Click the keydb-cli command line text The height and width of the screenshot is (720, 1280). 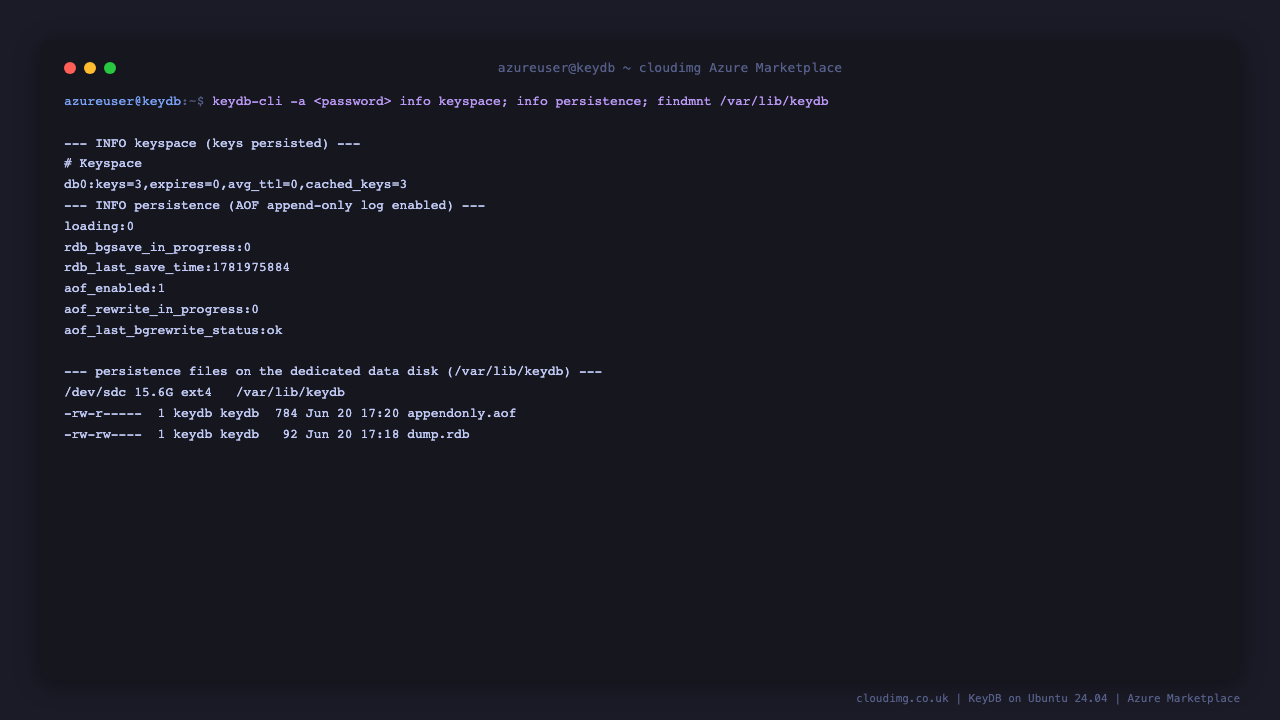pos(520,101)
